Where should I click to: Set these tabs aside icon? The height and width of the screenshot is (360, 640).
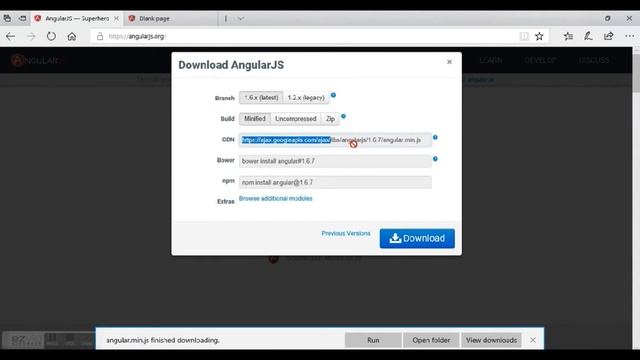[x=22, y=18]
